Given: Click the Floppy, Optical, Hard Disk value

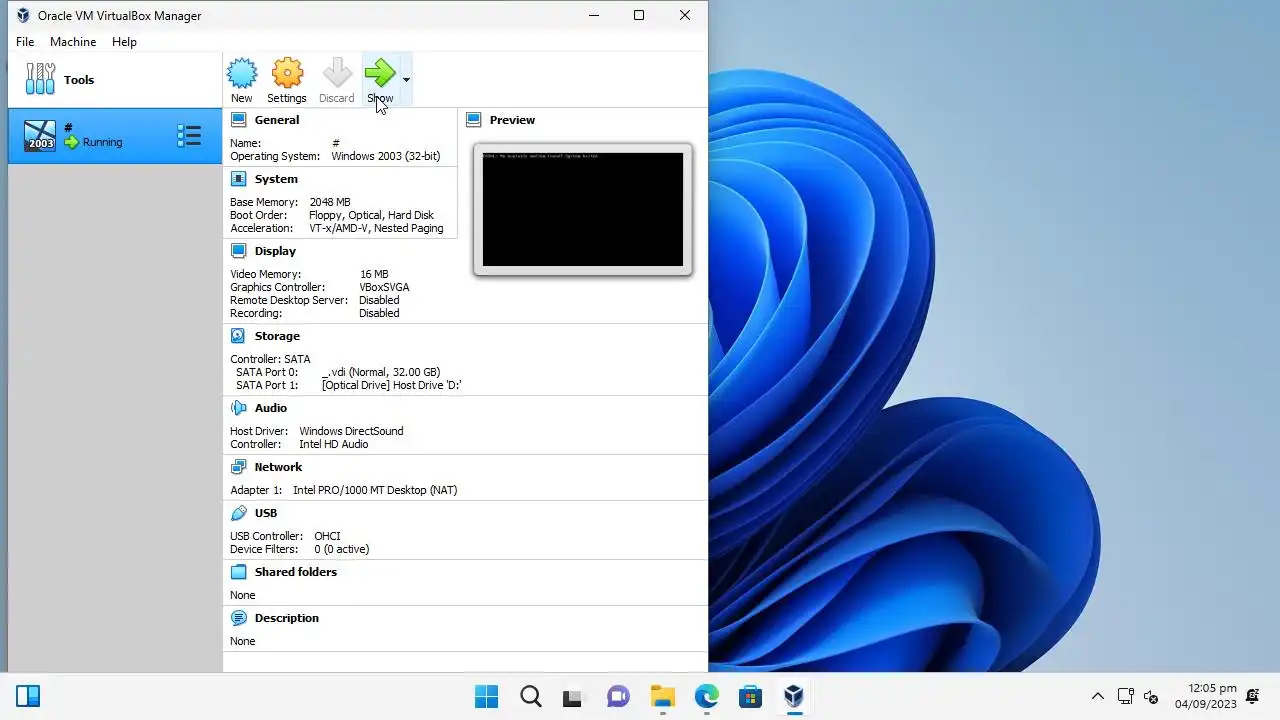Looking at the screenshot, I should [x=372, y=215].
